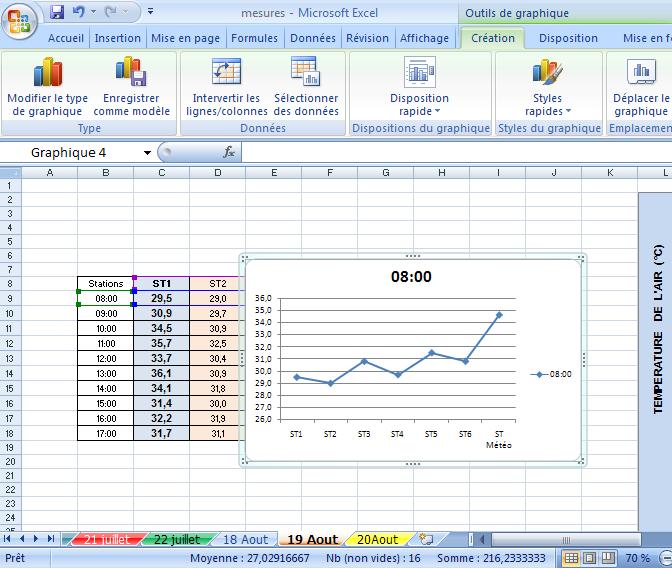Switch to Mise en page tab
Image resolution: width=672 pixels, height=568 pixels.
185,38
